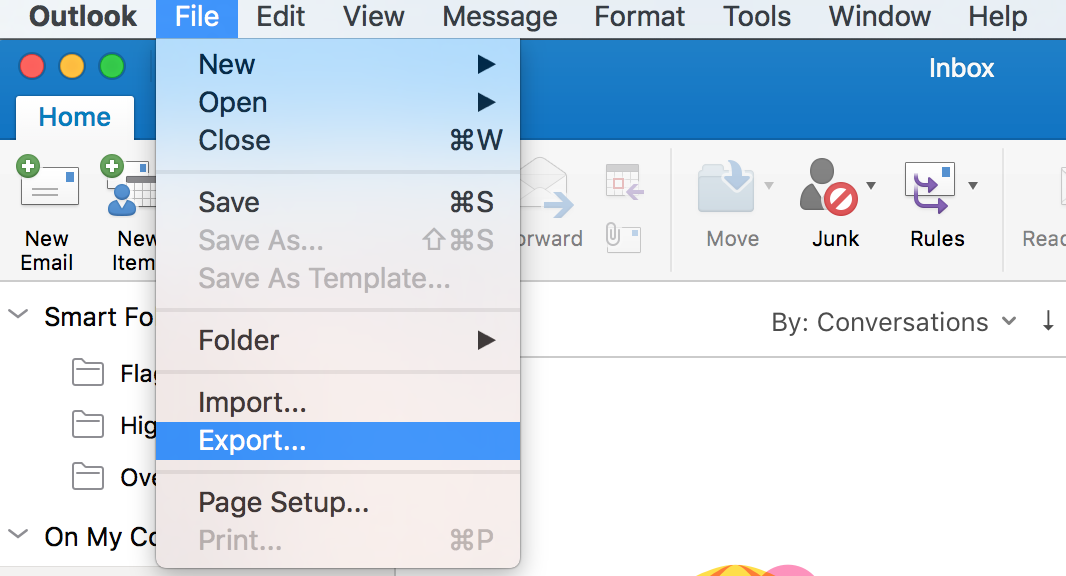Screen dimensions: 1066x576
Task: Click the Flagged smart folder icon
Action: tap(88, 372)
